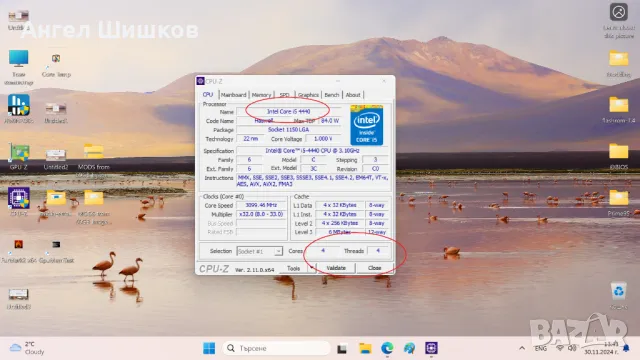Click the Technology value 22 nm

tap(251, 139)
